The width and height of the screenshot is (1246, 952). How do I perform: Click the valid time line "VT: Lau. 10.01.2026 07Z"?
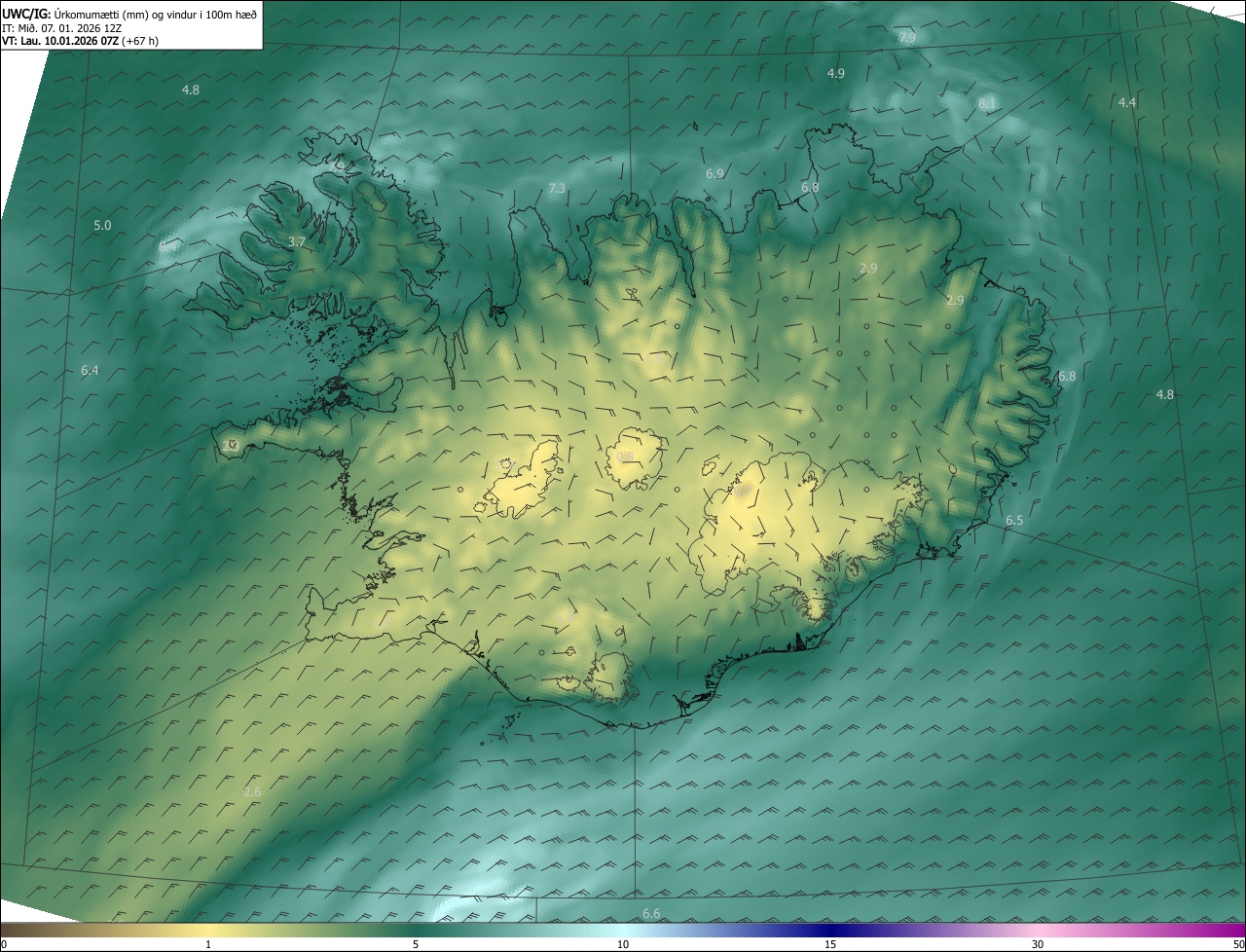[x=59, y=42]
